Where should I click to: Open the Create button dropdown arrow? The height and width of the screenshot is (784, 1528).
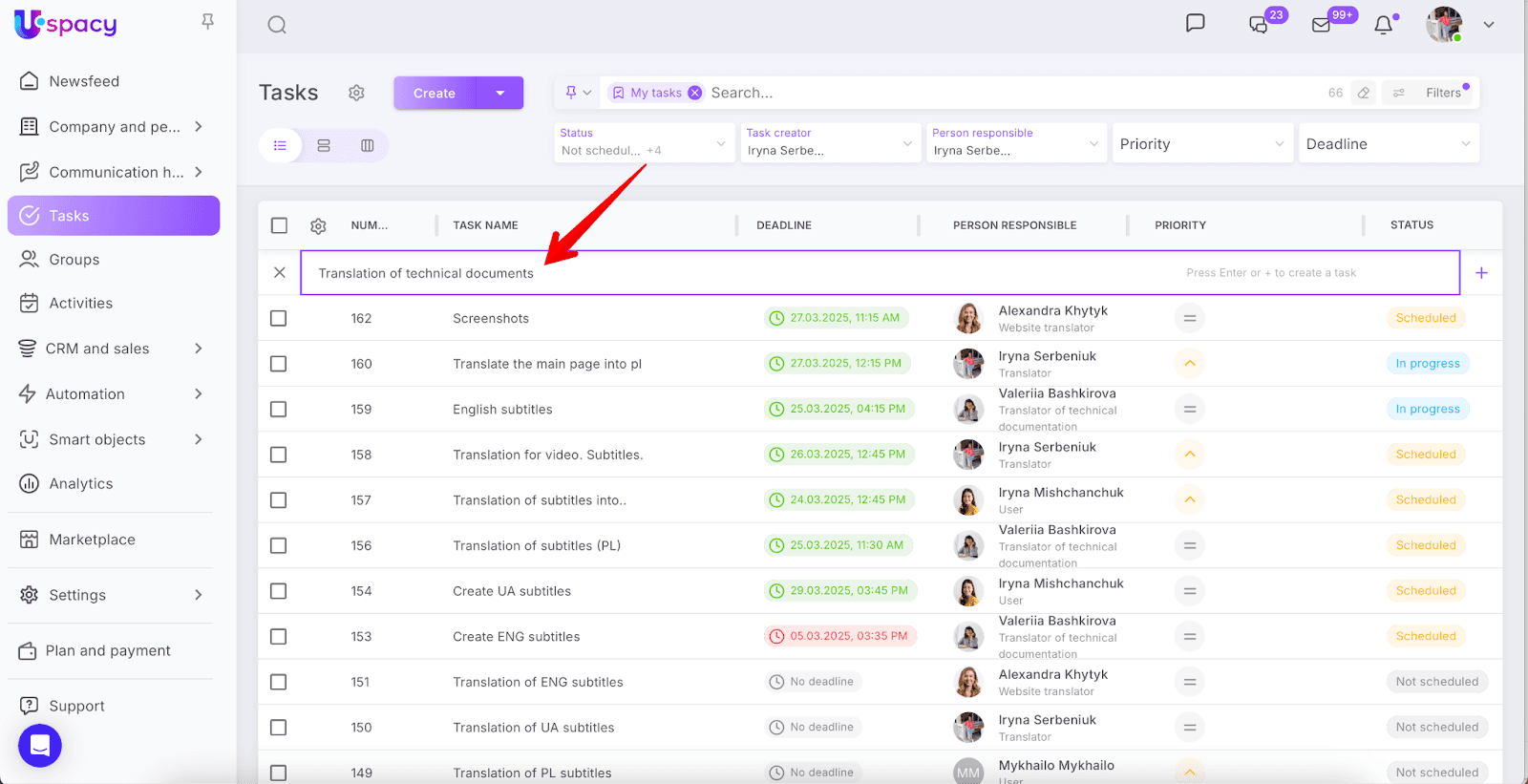(500, 93)
